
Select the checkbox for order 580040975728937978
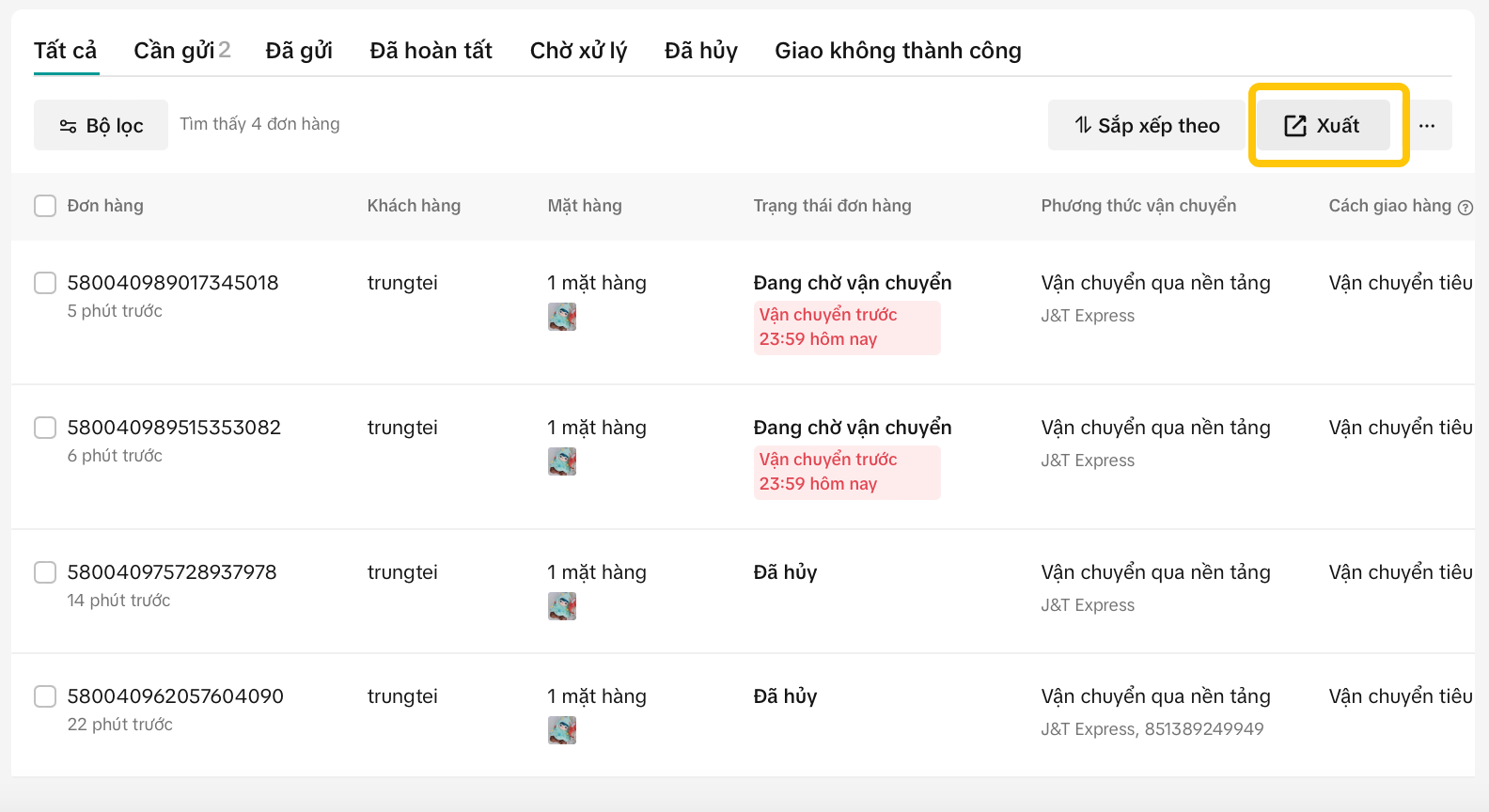click(x=45, y=572)
